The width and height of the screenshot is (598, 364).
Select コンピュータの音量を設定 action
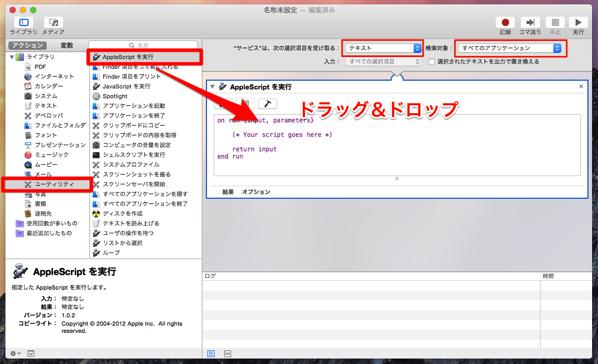(x=136, y=145)
